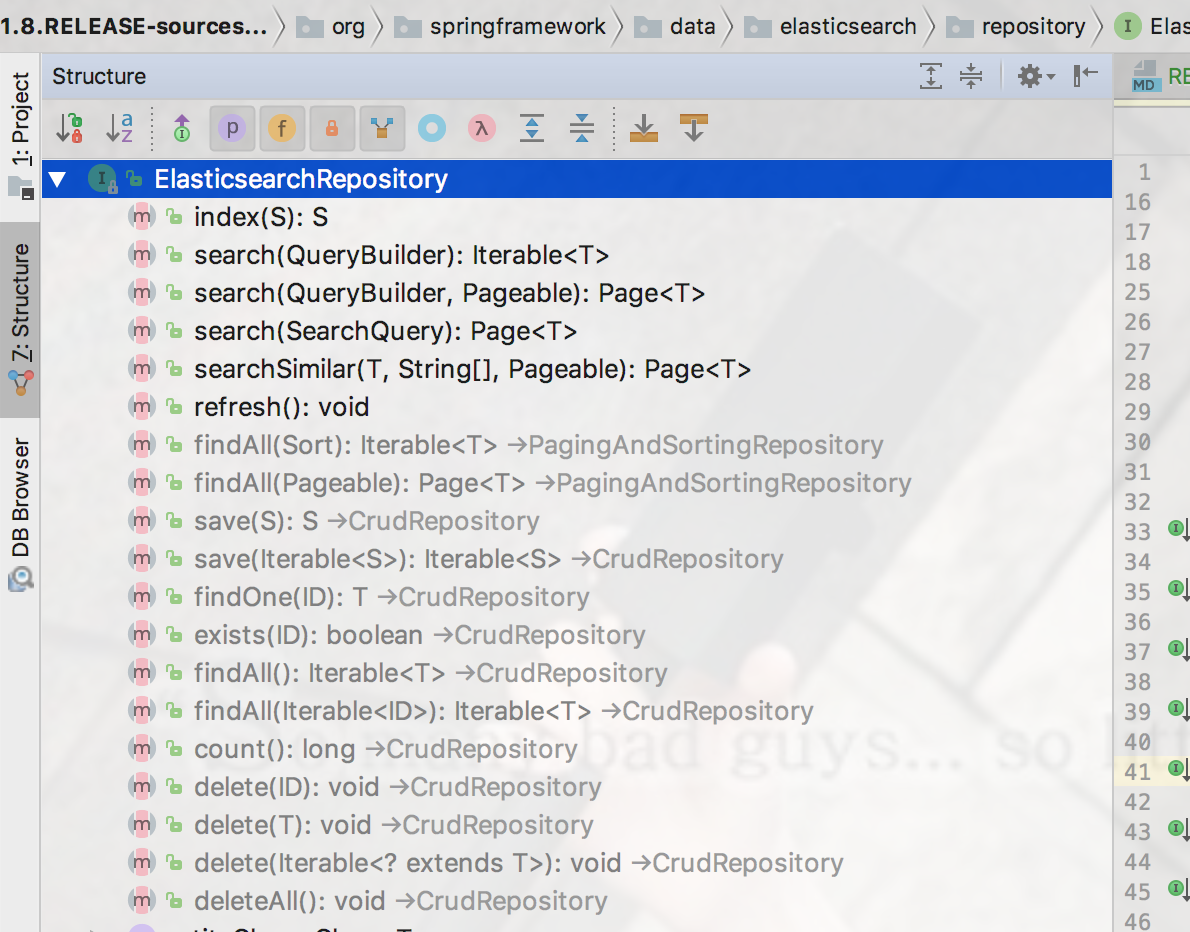
Task: Click the sources jar breadcrumb
Action: [x=134, y=27]
